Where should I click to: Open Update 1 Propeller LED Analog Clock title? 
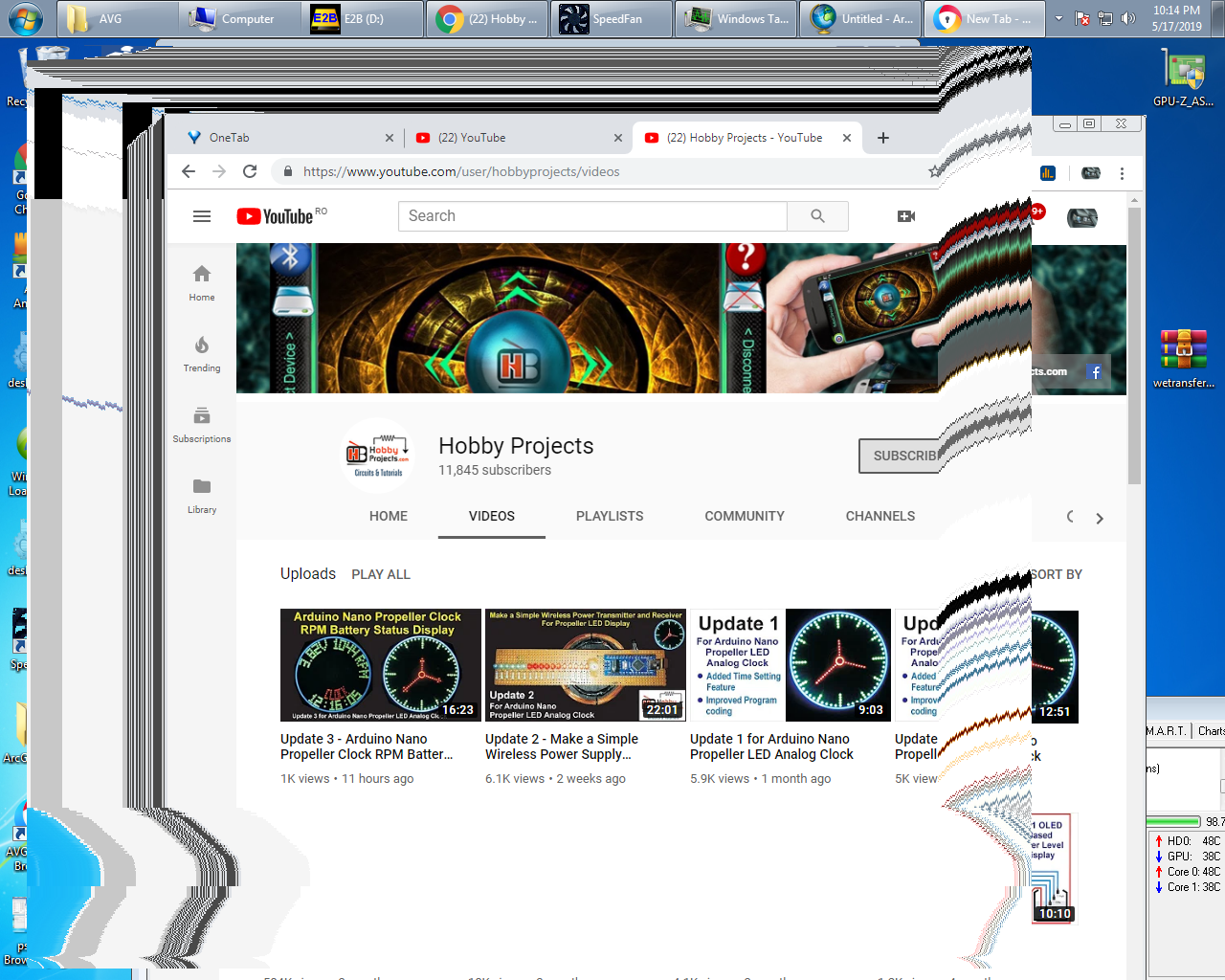point(771,746)
